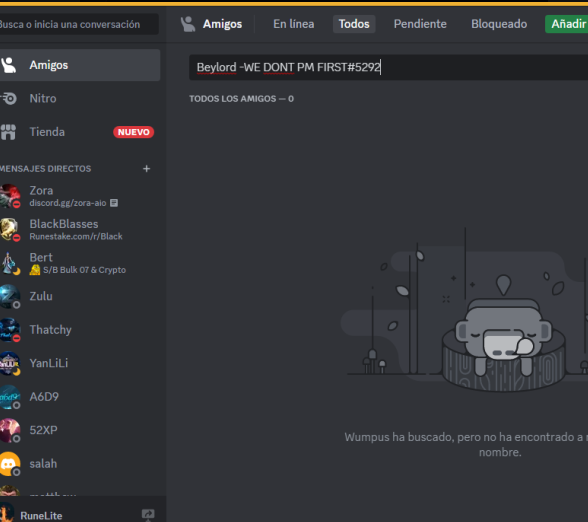Click the share icon next to RuneLite

point(148,514)
